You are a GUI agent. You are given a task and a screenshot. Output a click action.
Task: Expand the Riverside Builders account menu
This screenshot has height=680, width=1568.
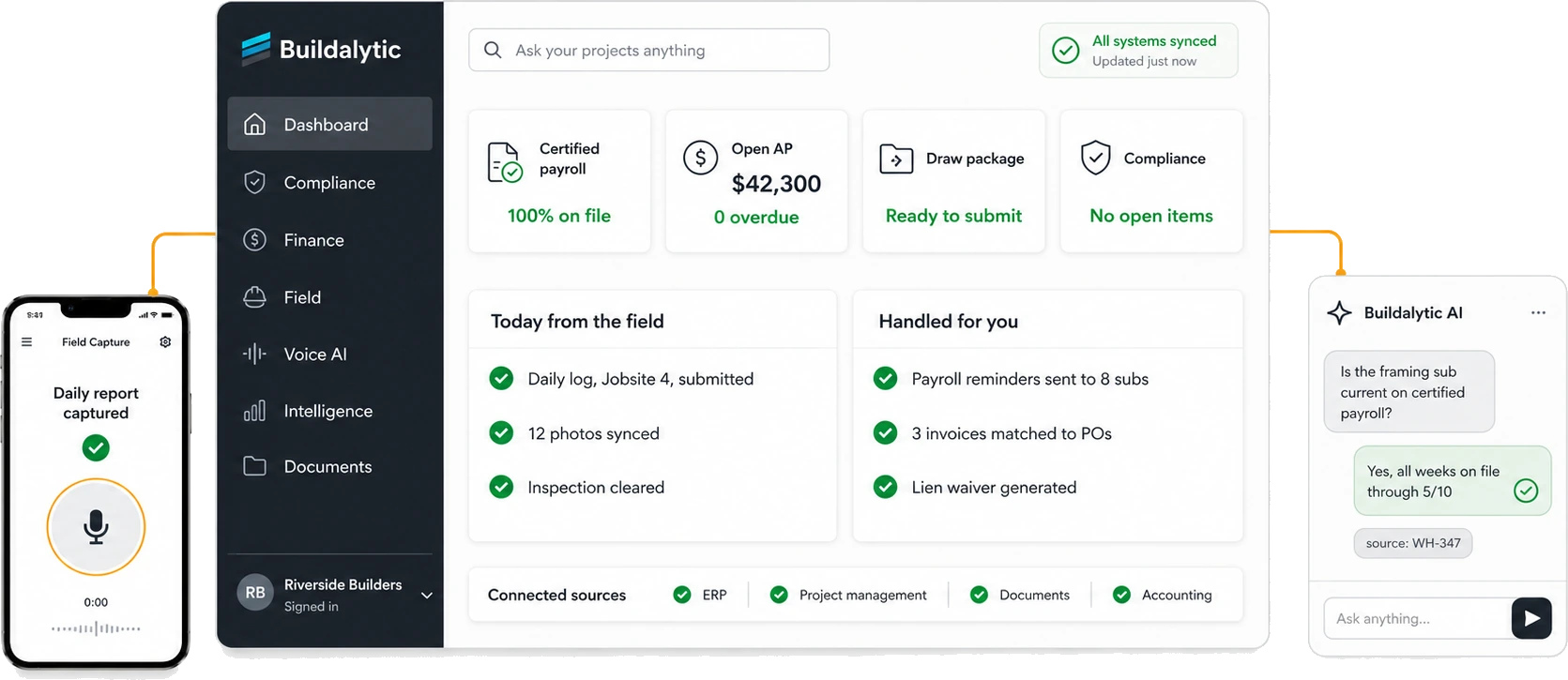[x=427, y=595]
